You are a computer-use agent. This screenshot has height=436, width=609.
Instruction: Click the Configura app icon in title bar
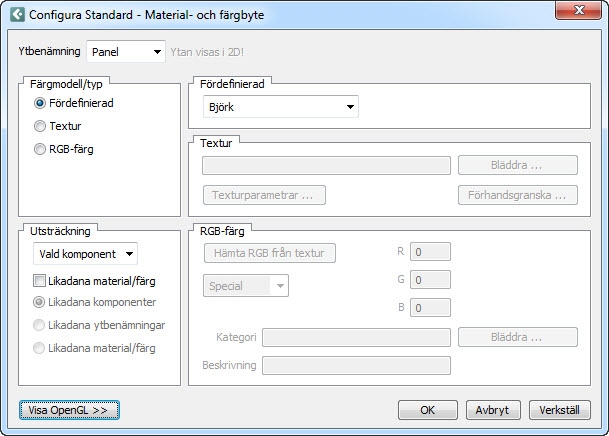point(16,15)
